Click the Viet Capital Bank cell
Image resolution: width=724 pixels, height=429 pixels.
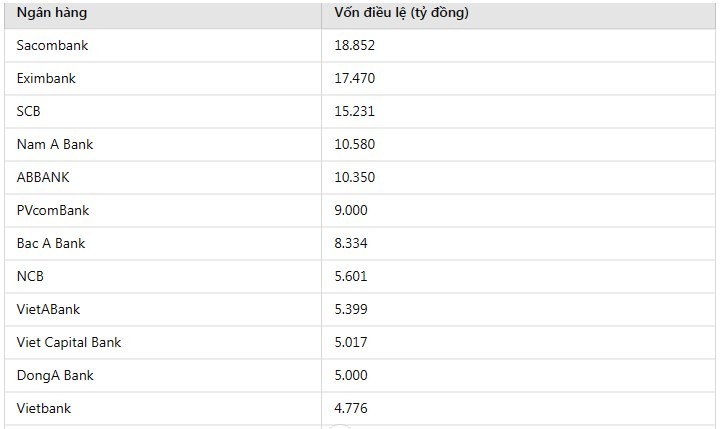(69, 342)
